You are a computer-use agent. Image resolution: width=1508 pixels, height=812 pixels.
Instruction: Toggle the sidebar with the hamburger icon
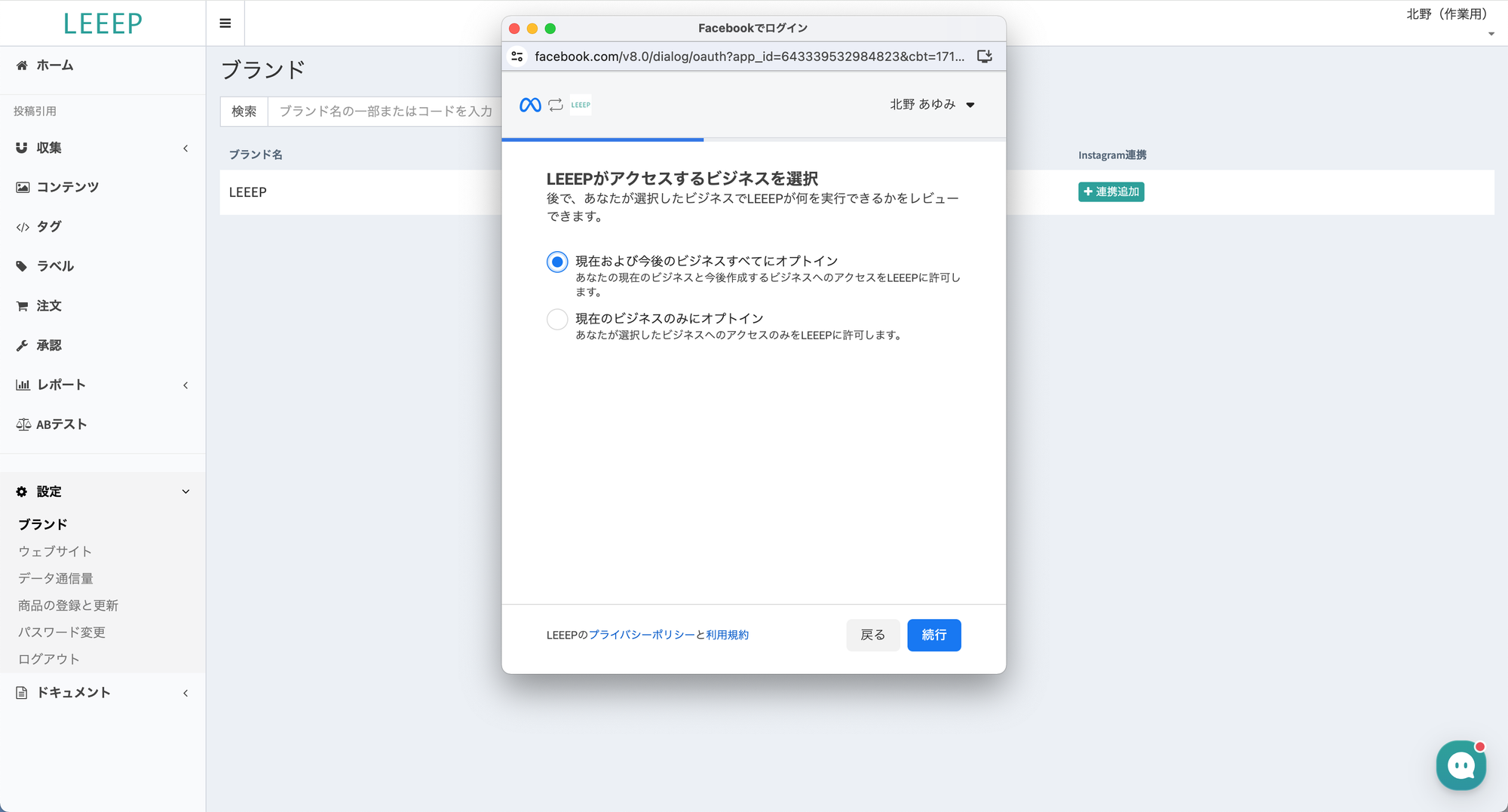225,23
